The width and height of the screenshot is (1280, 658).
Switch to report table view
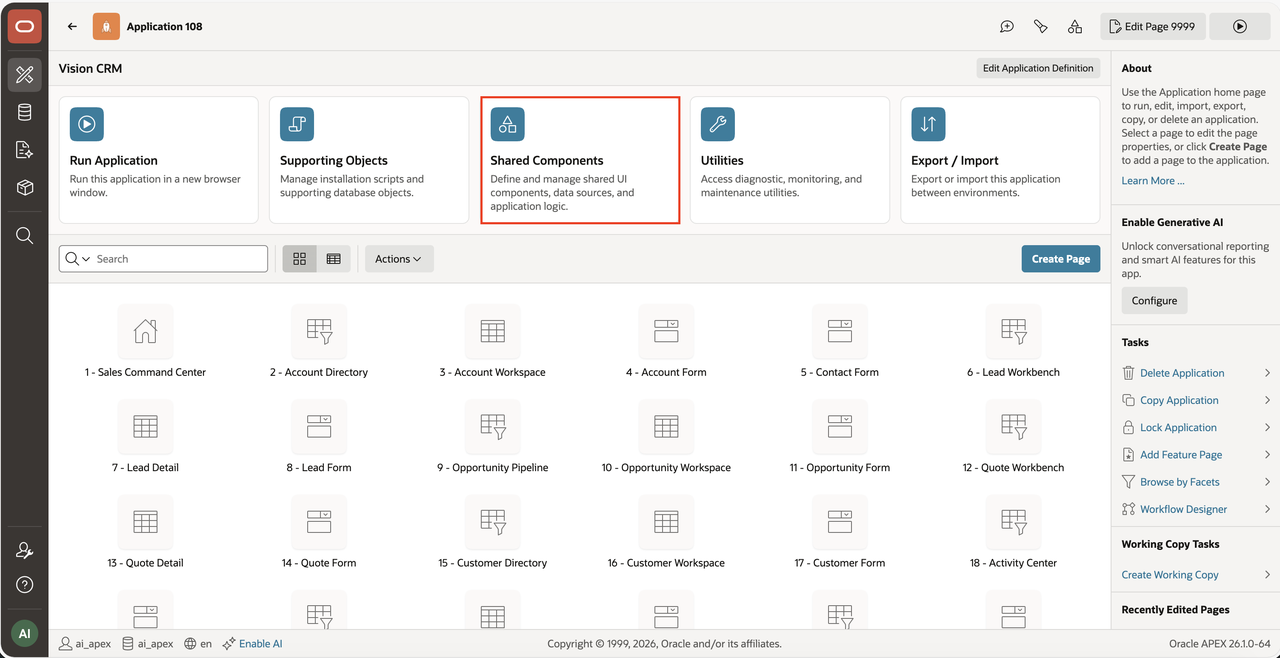[334, 259]
